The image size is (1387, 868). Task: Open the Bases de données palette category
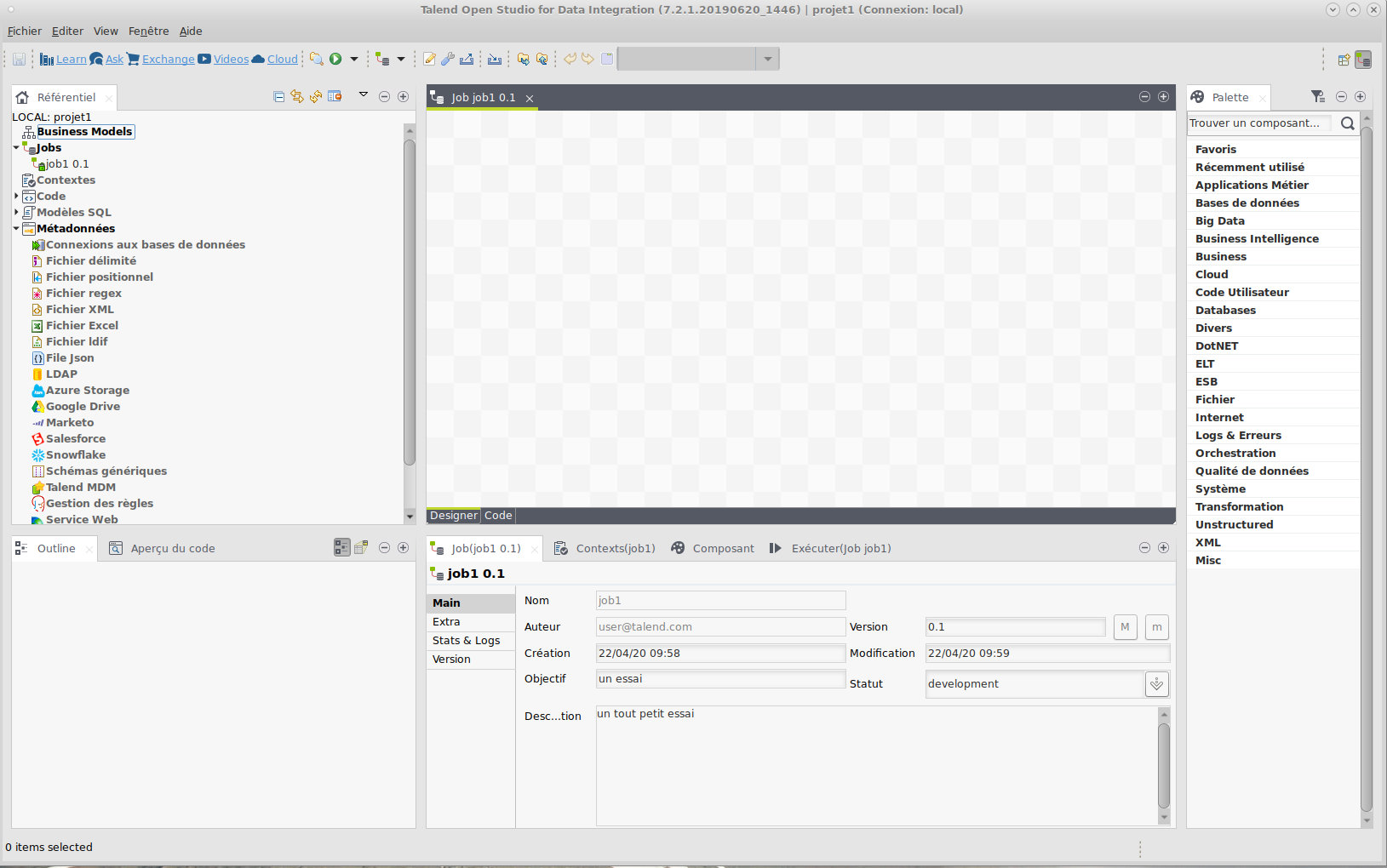coord(1247,203)
